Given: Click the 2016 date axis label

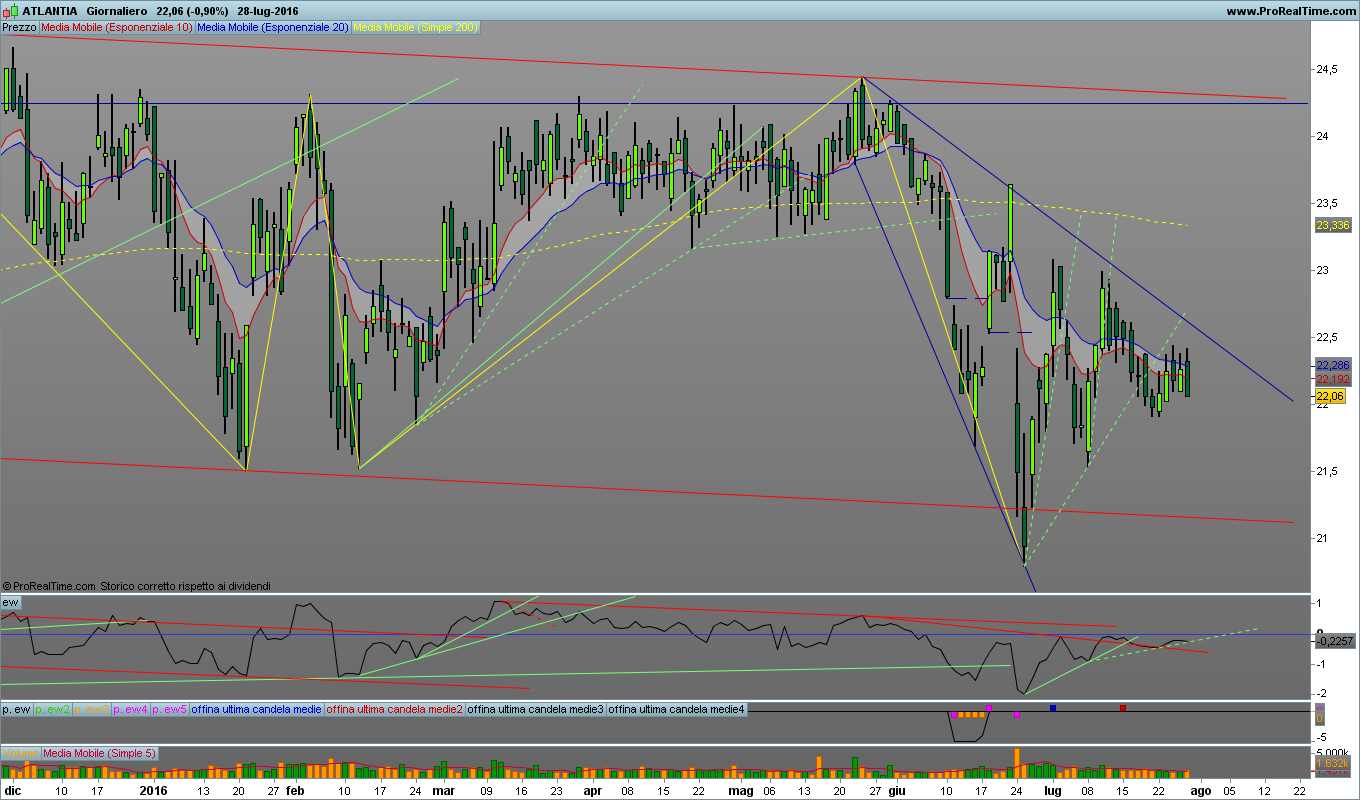Looking at the screenshot, I should 153,790.
